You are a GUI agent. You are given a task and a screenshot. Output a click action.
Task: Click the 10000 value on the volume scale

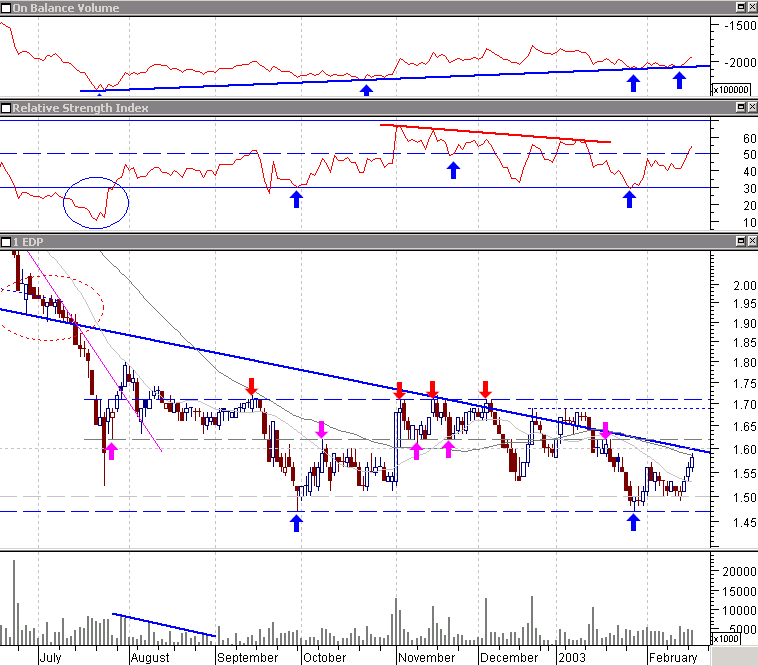pos(739,611)
